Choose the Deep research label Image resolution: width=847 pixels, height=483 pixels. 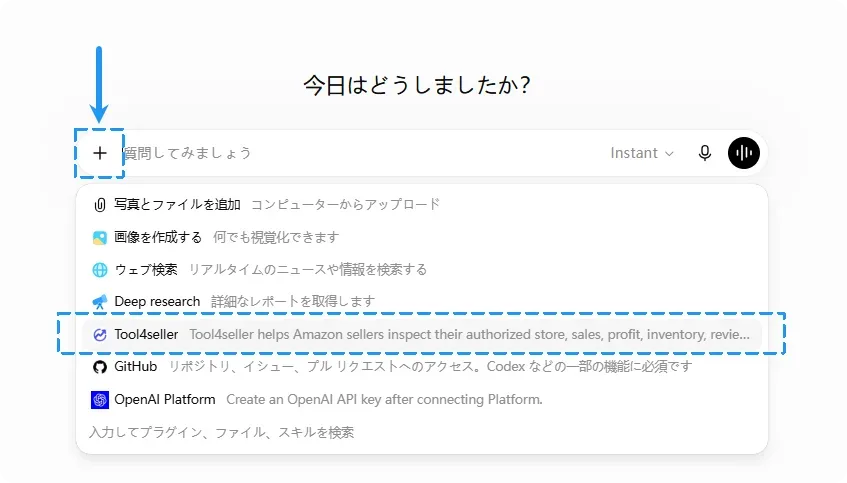coord(157,301)
